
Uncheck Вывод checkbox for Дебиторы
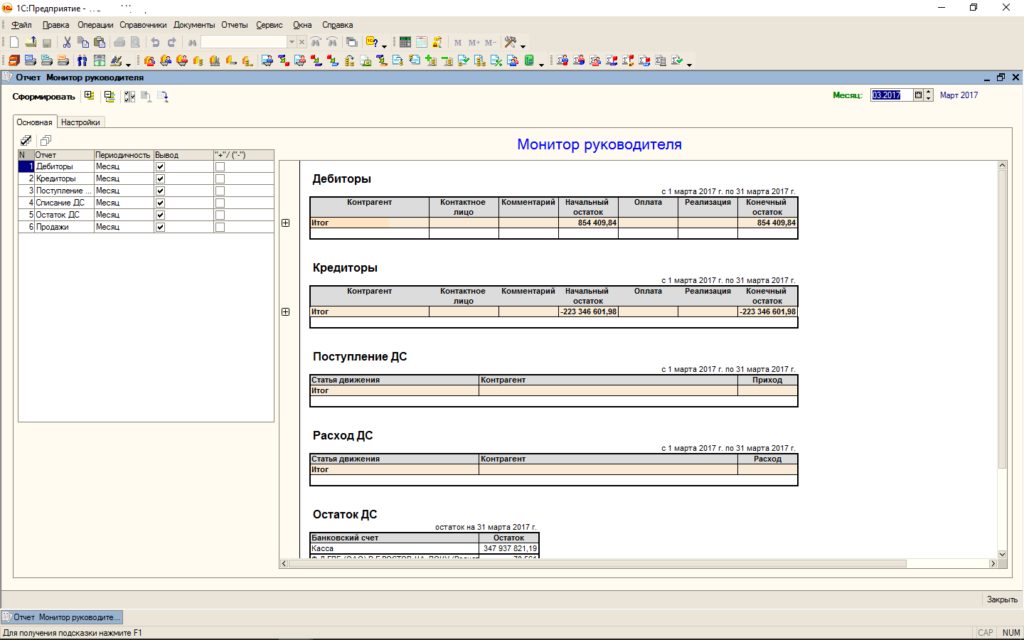160,166
